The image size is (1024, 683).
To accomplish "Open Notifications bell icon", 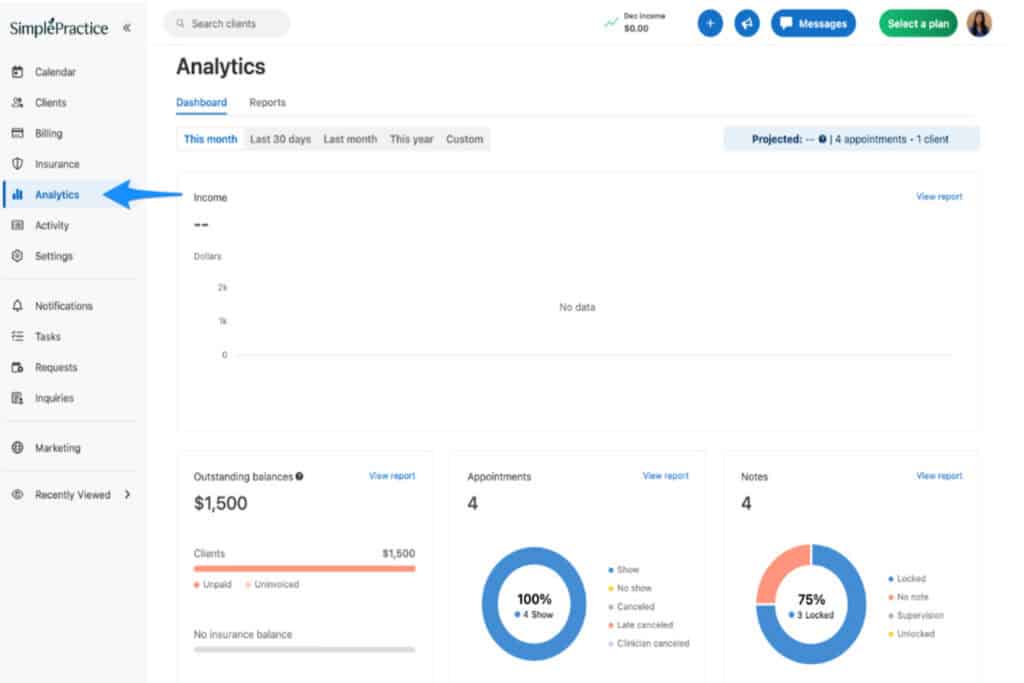I will (x=17, y=306).
